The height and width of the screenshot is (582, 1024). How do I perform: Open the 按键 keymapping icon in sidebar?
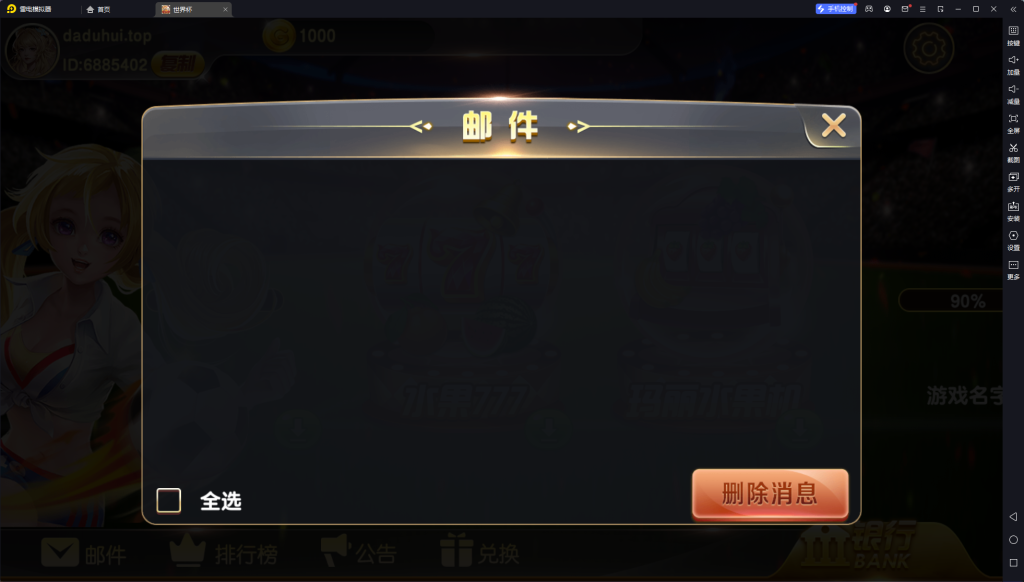pos(1013,35)
